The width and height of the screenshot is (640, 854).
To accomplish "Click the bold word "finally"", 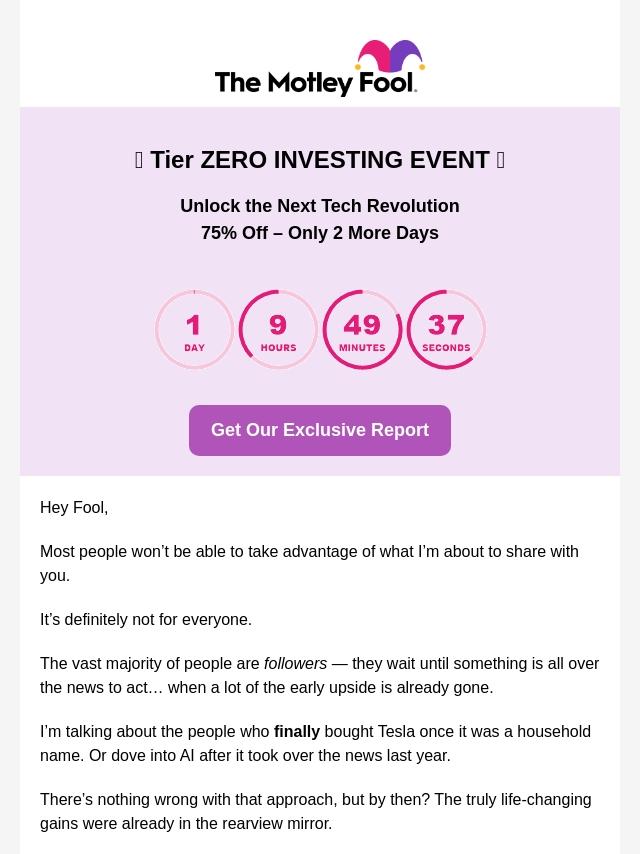I will 297,732.
